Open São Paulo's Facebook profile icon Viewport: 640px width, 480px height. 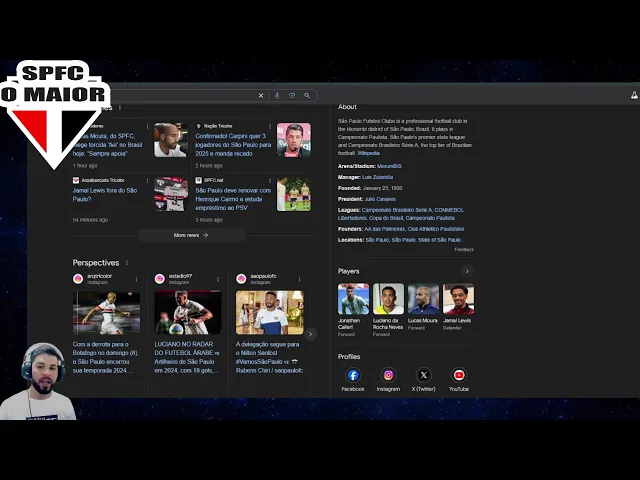click(x=353, y=375)
